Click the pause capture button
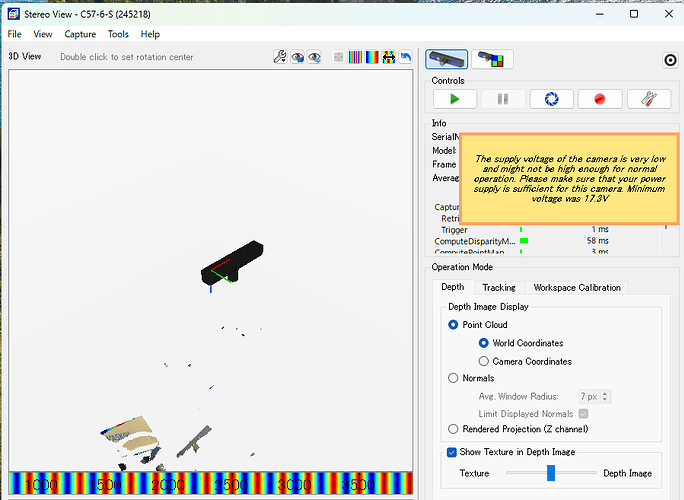The width and height of the screenshot is (684, 500). tap(503, 99)
